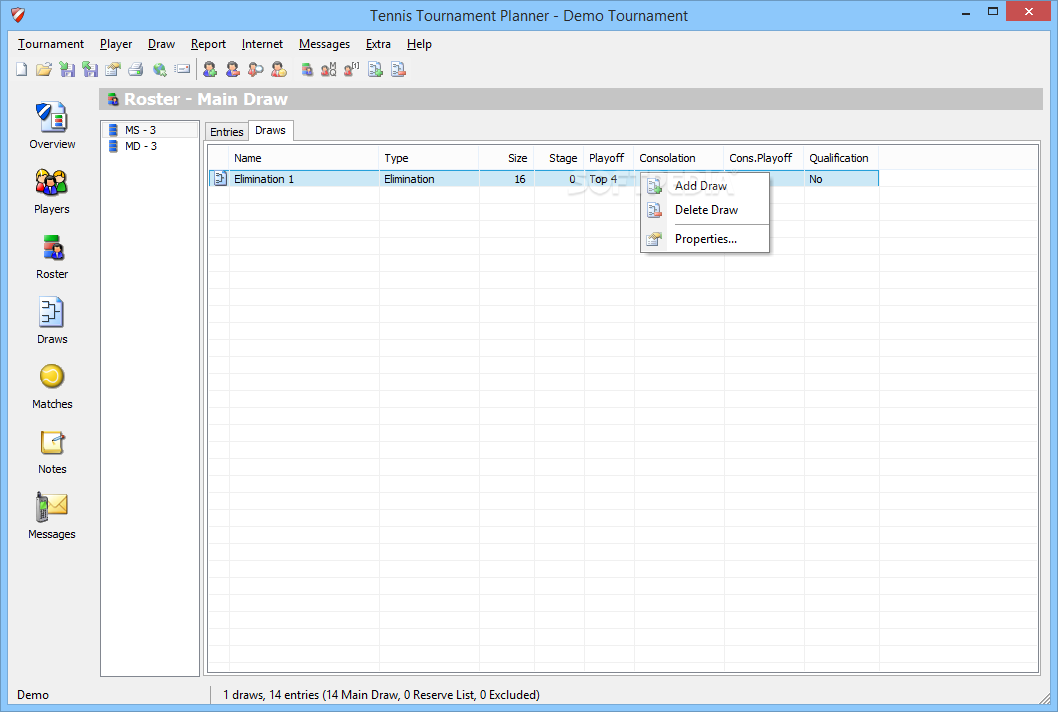The width and height of the screenshot is (1058, 712).
Task: Switch to the Entries tab
Action: 227,132
